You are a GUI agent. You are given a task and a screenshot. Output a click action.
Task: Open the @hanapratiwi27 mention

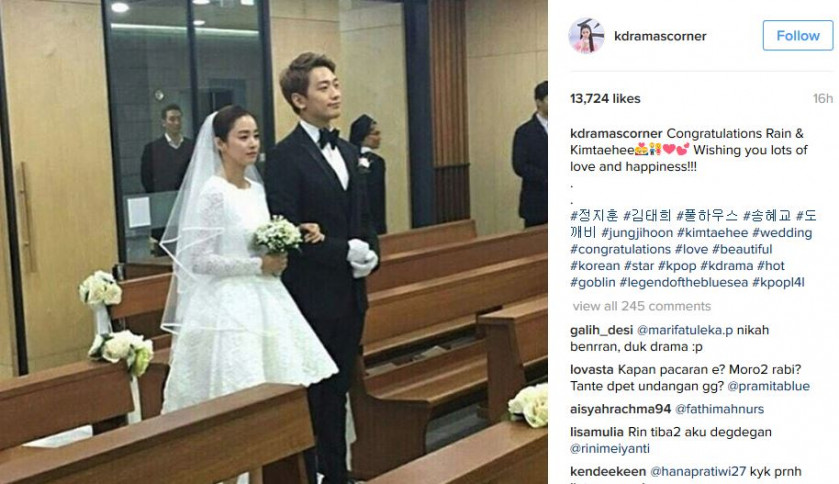click(x=698, y=472)
